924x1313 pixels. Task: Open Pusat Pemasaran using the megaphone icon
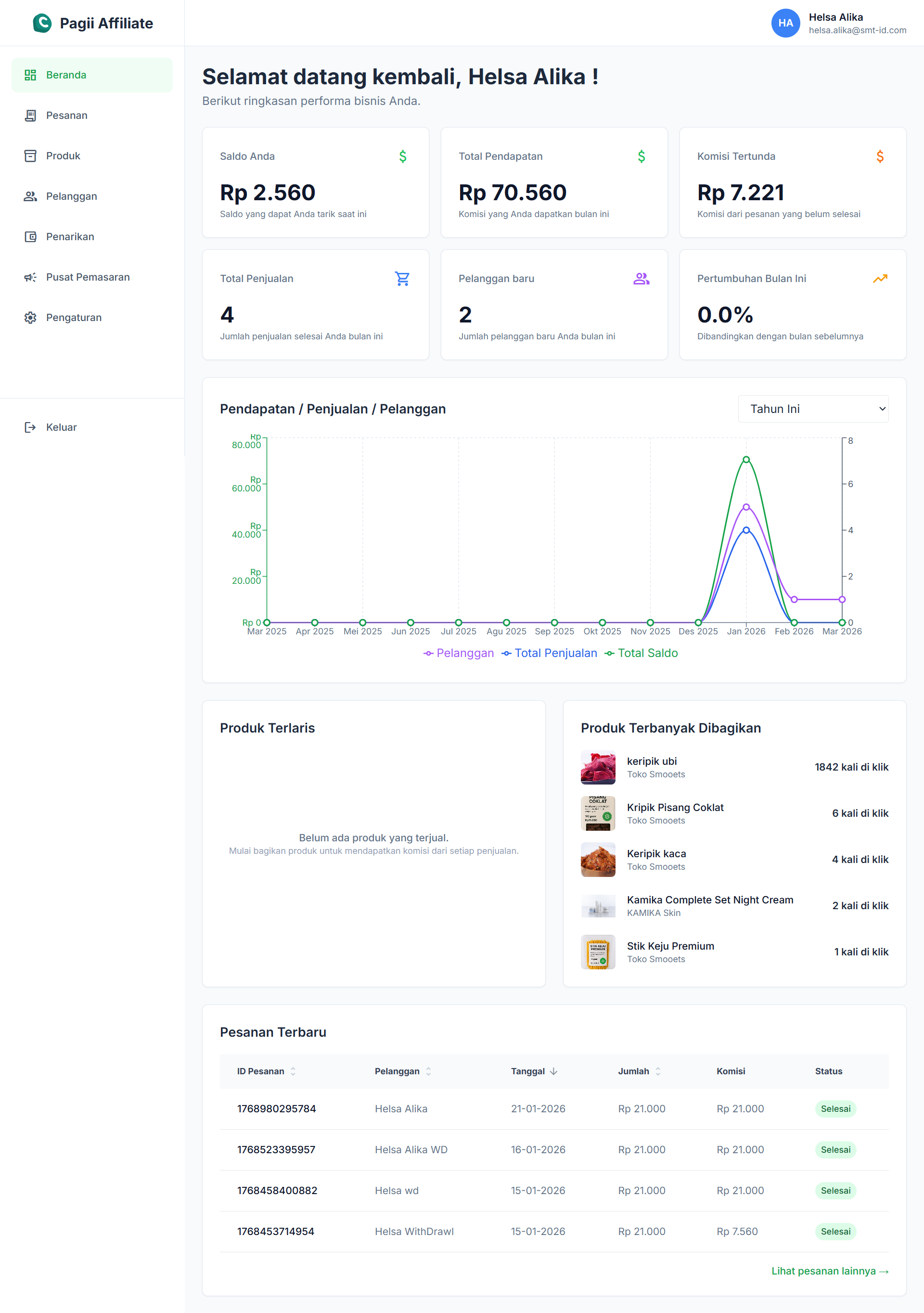point(31,277)
